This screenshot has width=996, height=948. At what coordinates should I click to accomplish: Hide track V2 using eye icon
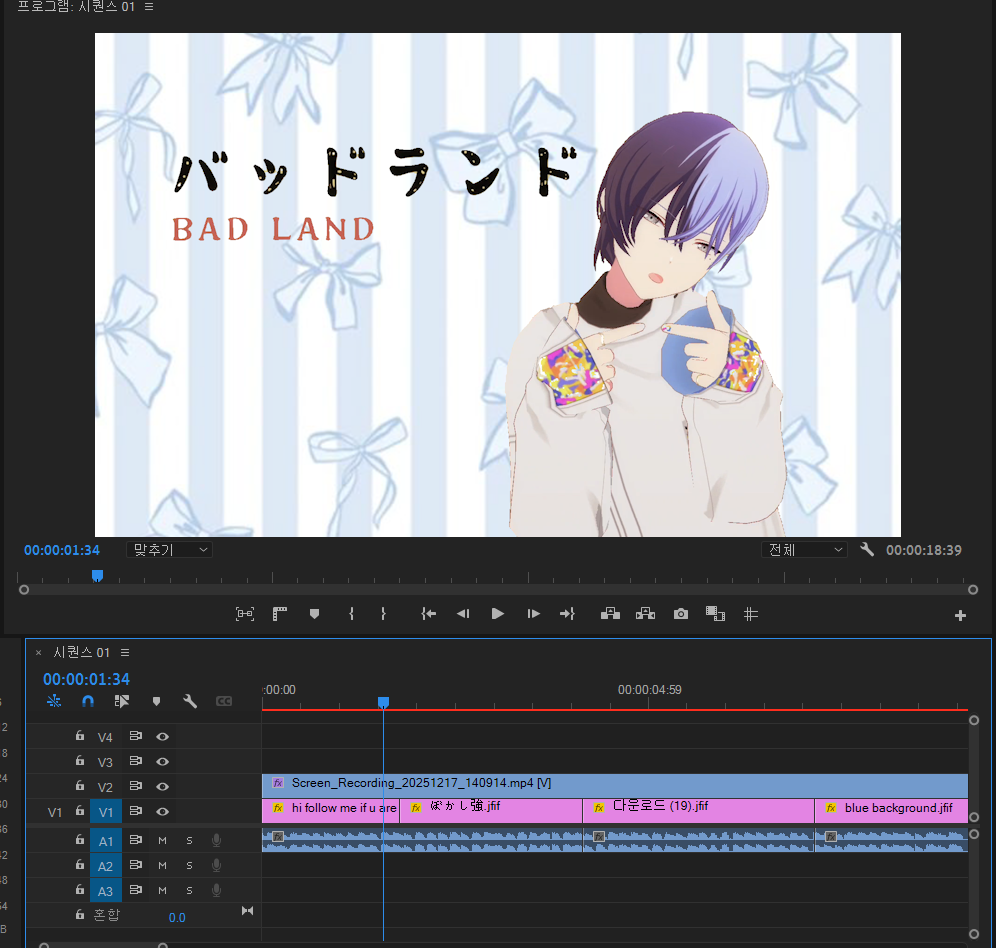click(162, 787)
